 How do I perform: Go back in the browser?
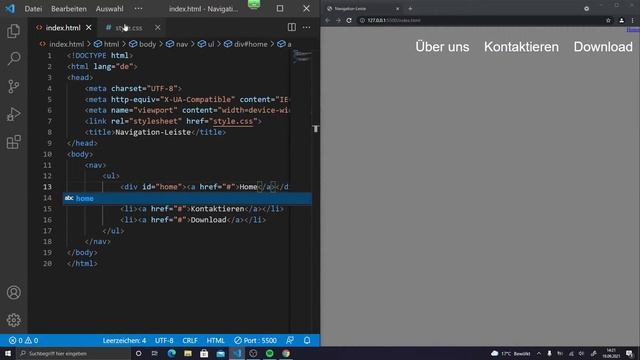pyautogui.click(x=327, y=20)
